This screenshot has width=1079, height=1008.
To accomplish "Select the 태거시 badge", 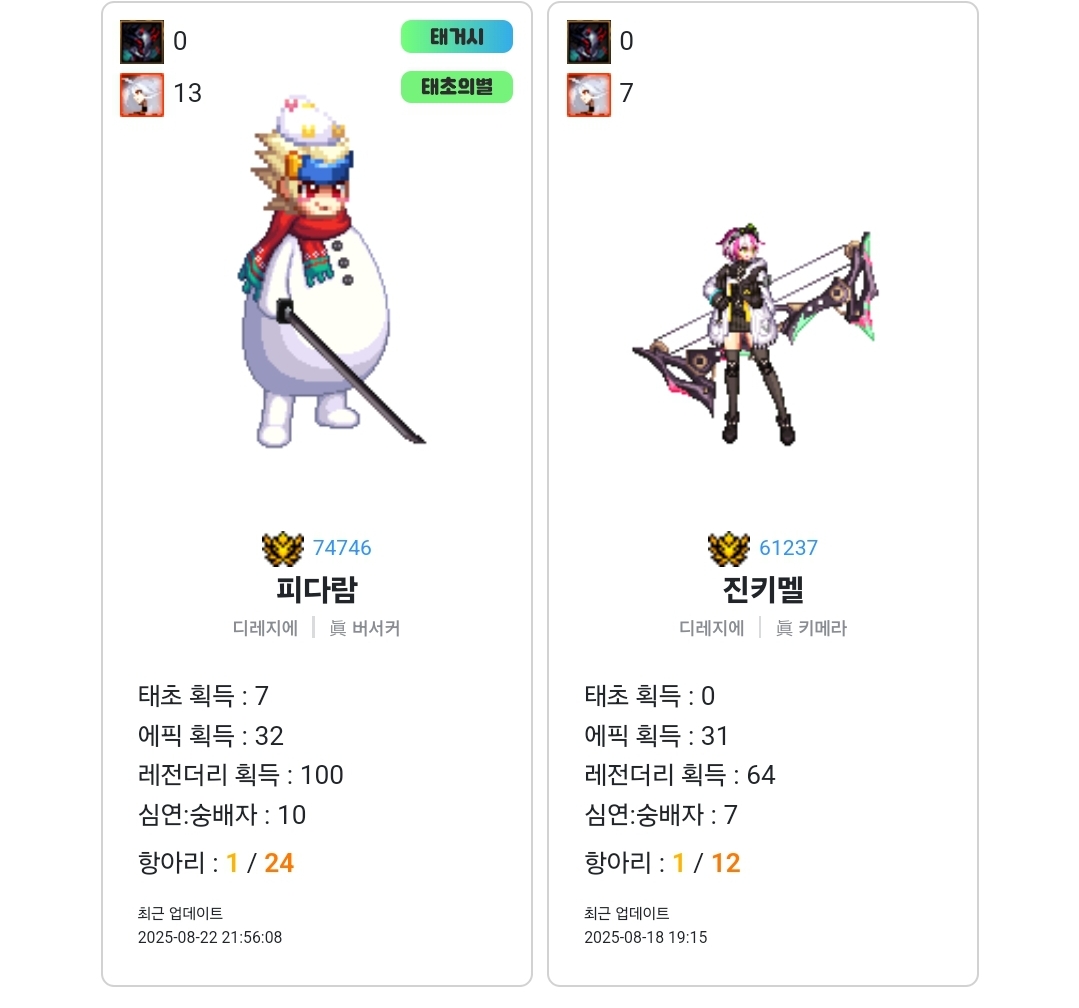I will click(457, 36).
